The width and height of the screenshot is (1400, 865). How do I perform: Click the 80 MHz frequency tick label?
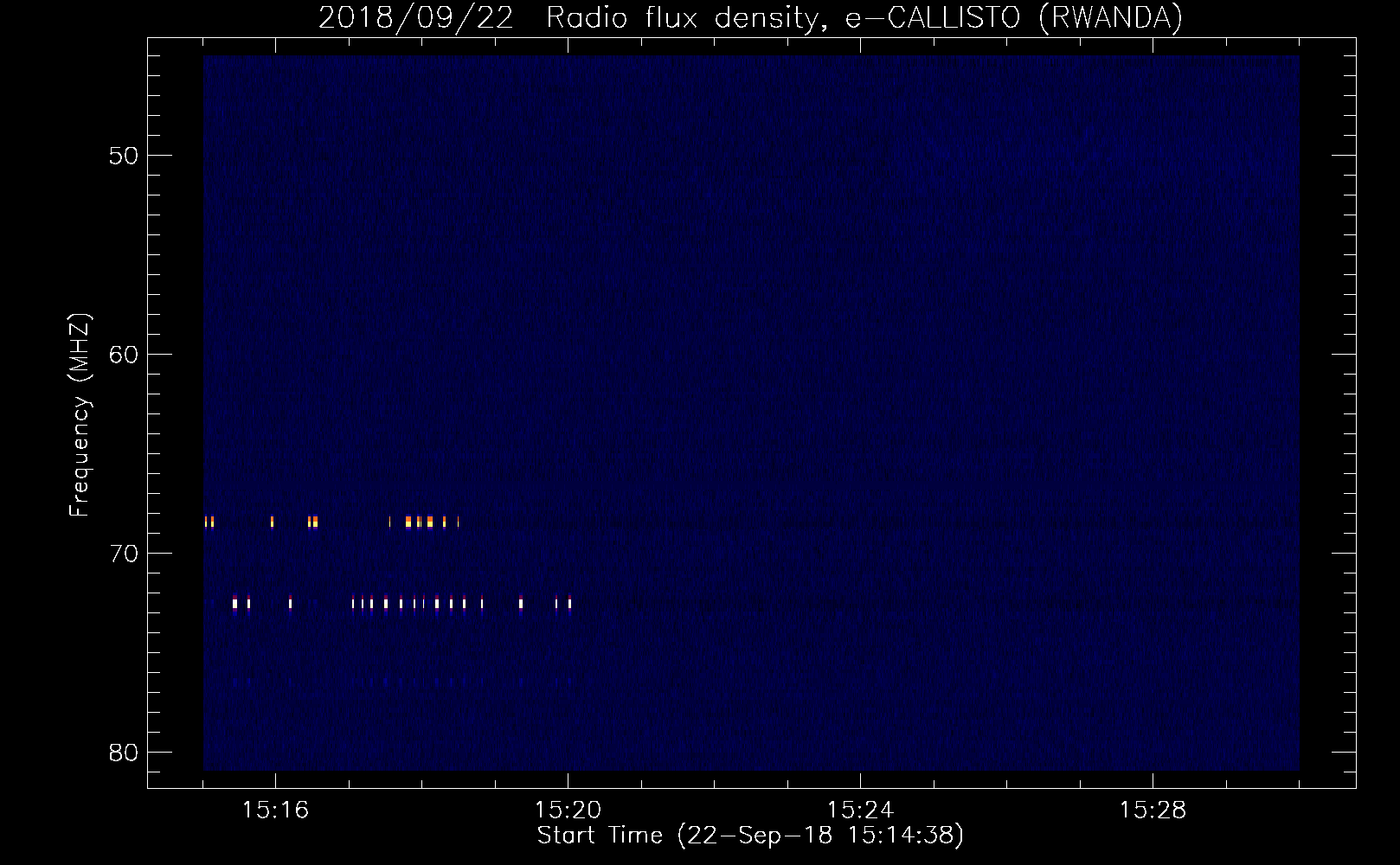pos(124,753)
